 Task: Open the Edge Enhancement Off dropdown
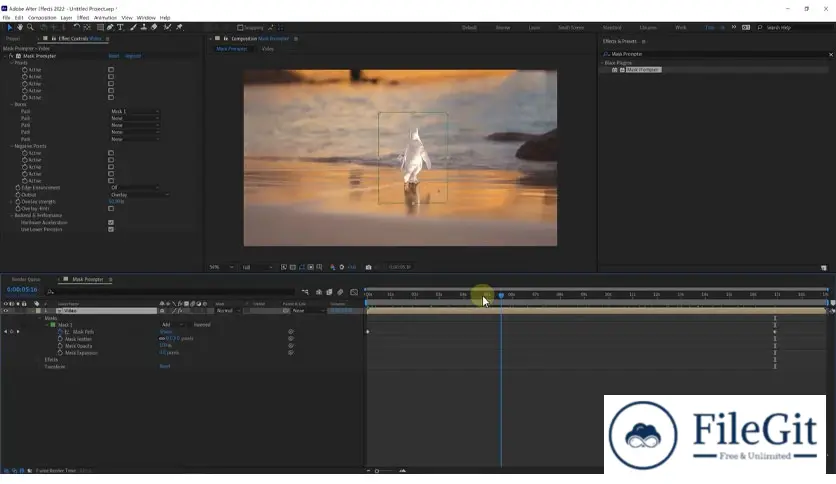(x=134, y=188)
